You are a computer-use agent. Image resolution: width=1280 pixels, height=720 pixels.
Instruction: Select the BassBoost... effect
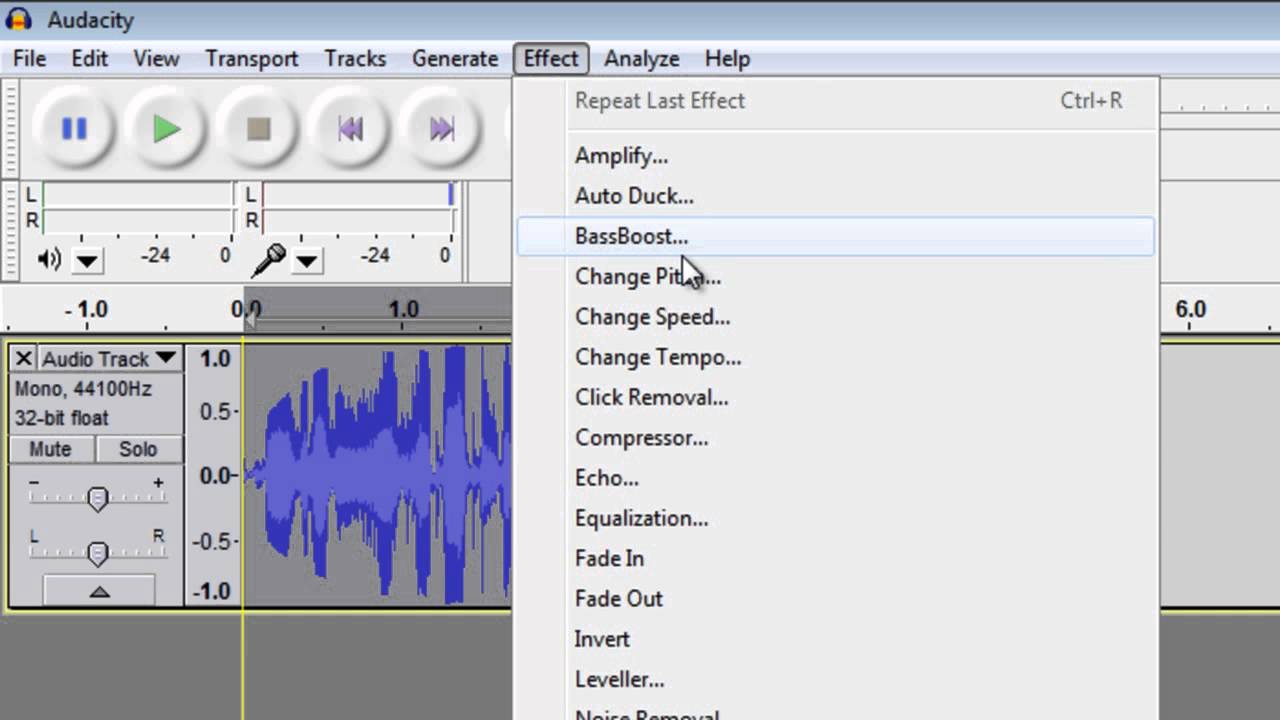[x=836, y=237]
